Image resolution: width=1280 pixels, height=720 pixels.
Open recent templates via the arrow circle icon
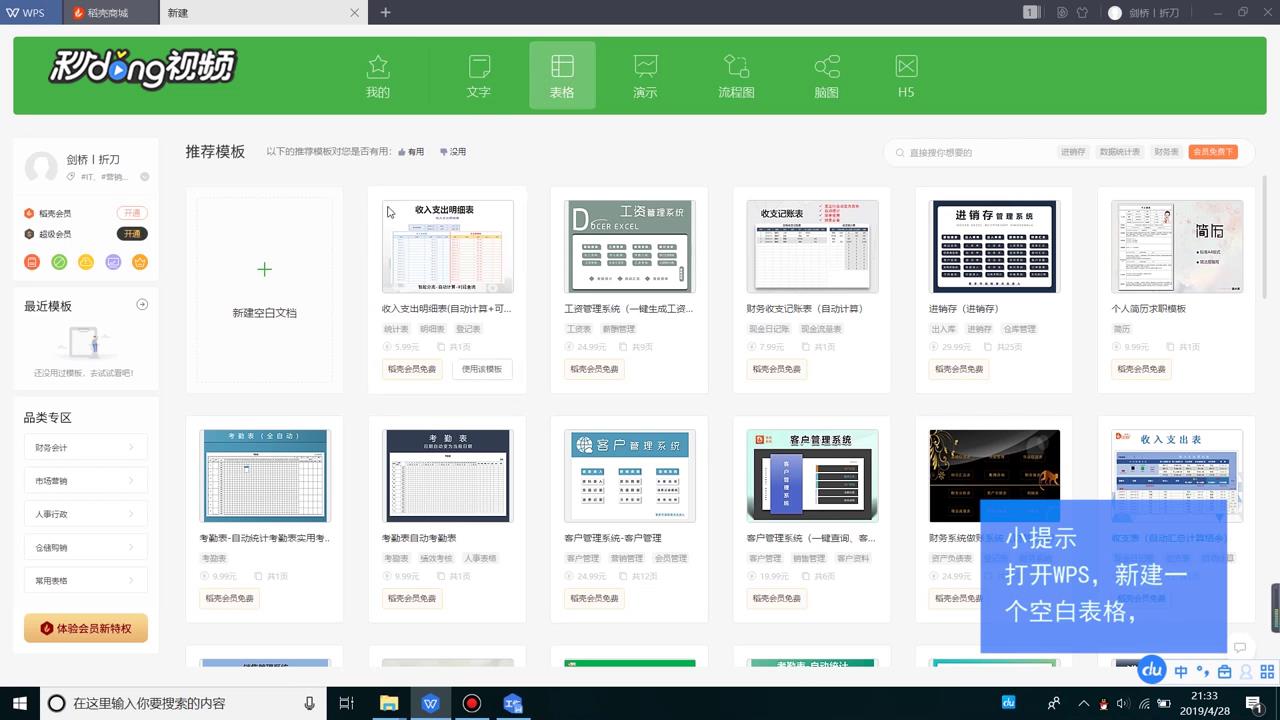(142, 305)
